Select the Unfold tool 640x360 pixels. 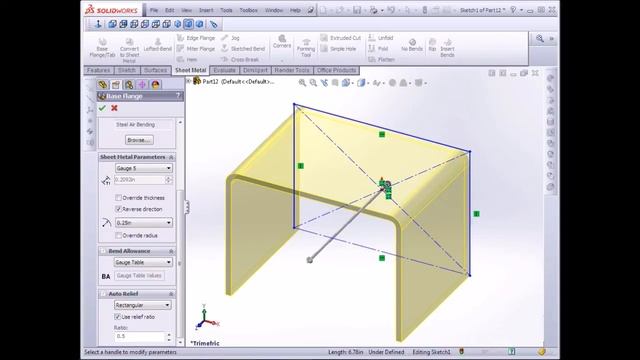click(x=381, y=38)
